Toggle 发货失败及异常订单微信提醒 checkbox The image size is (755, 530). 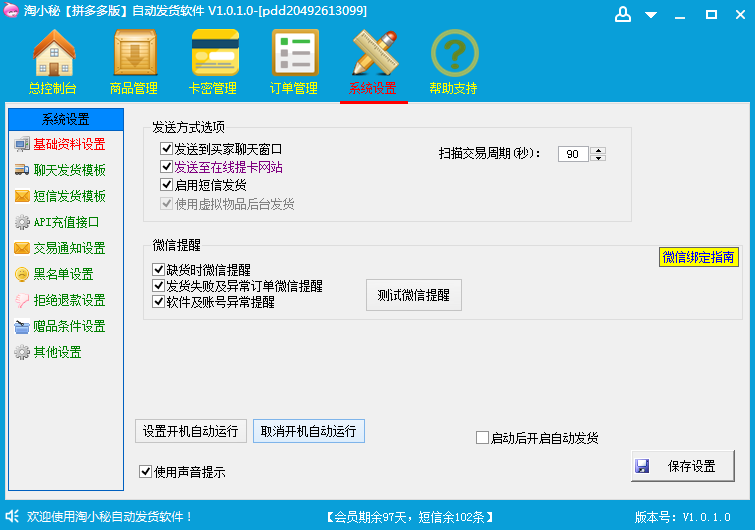[x=158, y=285]
